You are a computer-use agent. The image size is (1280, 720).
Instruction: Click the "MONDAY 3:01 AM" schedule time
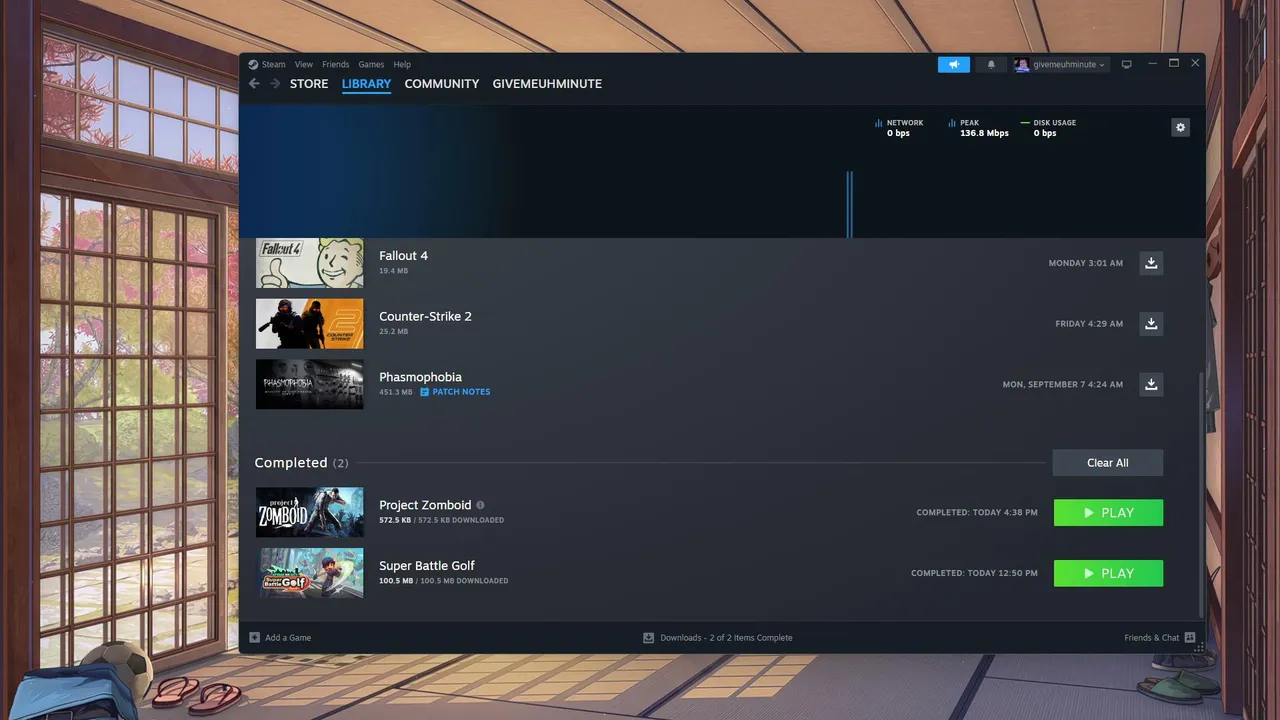(1086, 263)
